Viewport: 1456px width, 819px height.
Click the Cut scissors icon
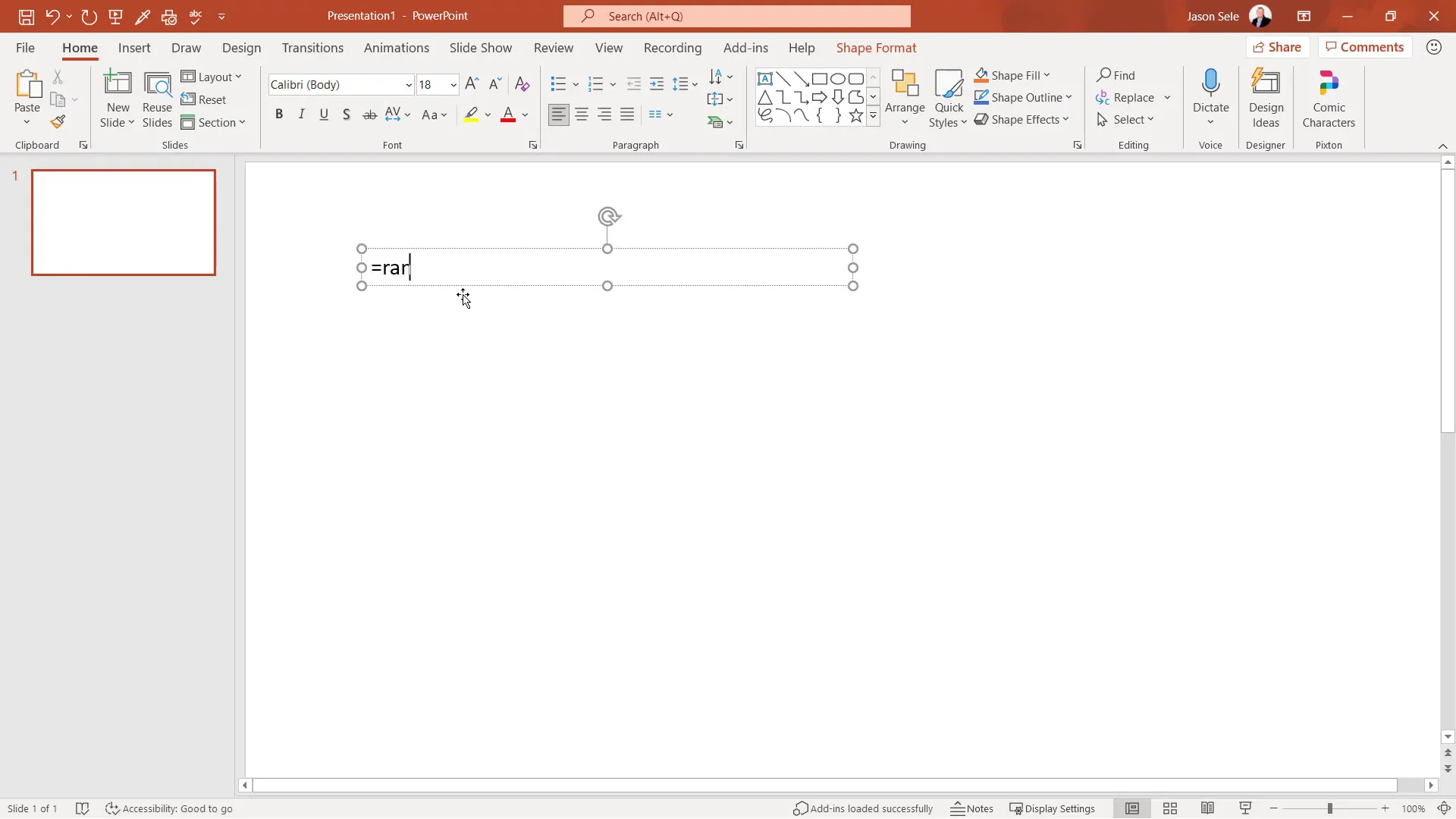pos(58,77)
